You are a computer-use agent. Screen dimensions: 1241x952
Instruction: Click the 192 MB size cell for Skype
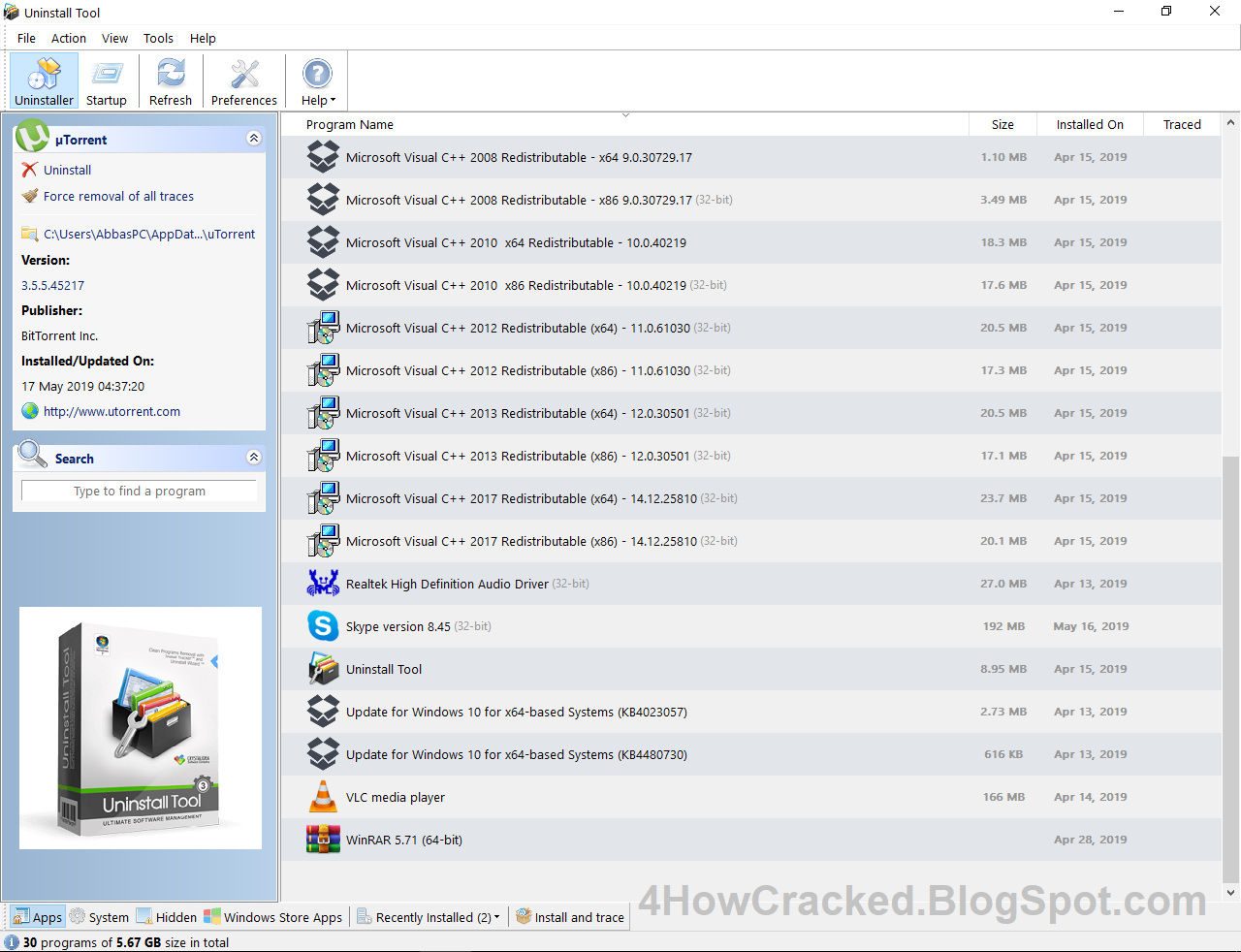tap(1003, 626)
